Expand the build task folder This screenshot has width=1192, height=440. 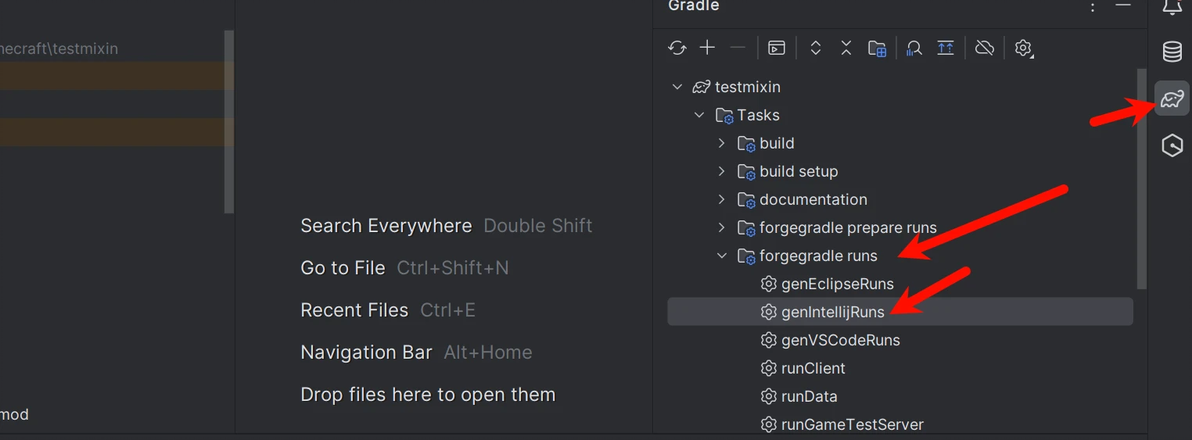pyautogui.click(x=722, y=143)
